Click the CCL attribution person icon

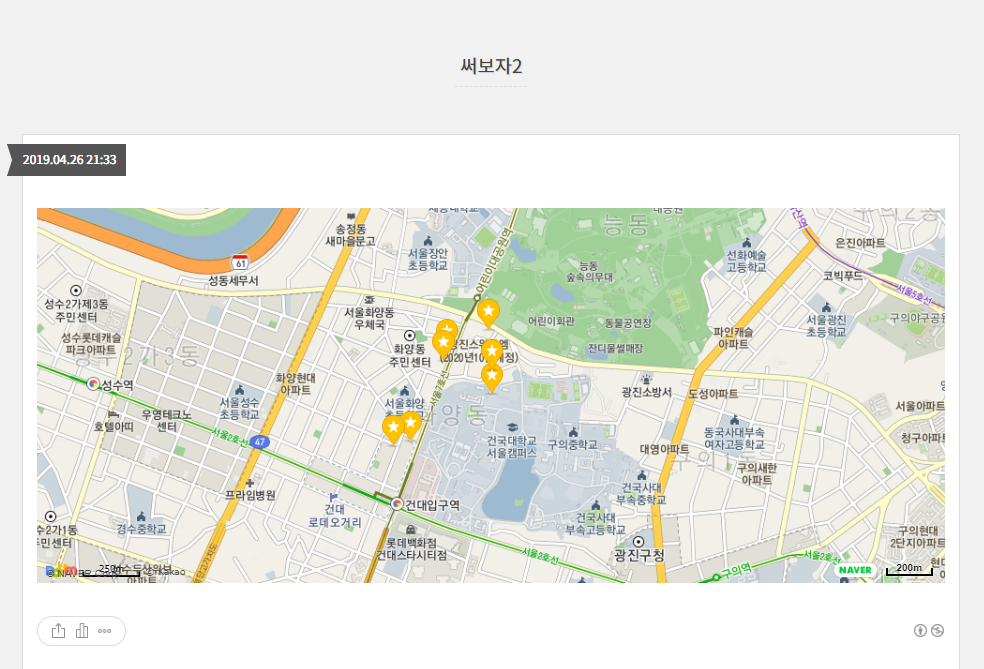920,631
